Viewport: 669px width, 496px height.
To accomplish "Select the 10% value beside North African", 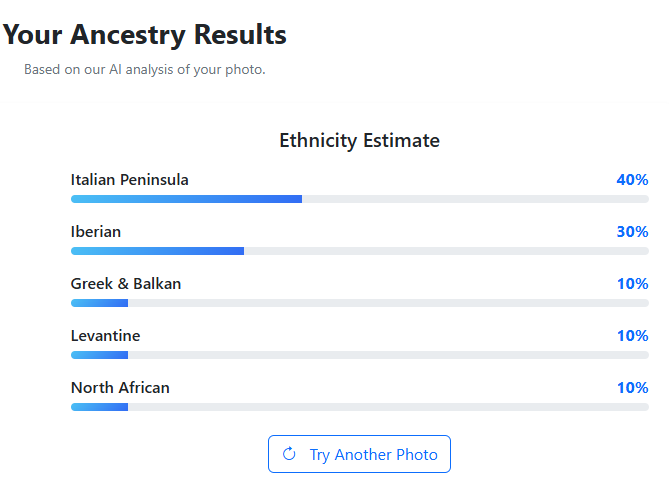I will (632, 388).
